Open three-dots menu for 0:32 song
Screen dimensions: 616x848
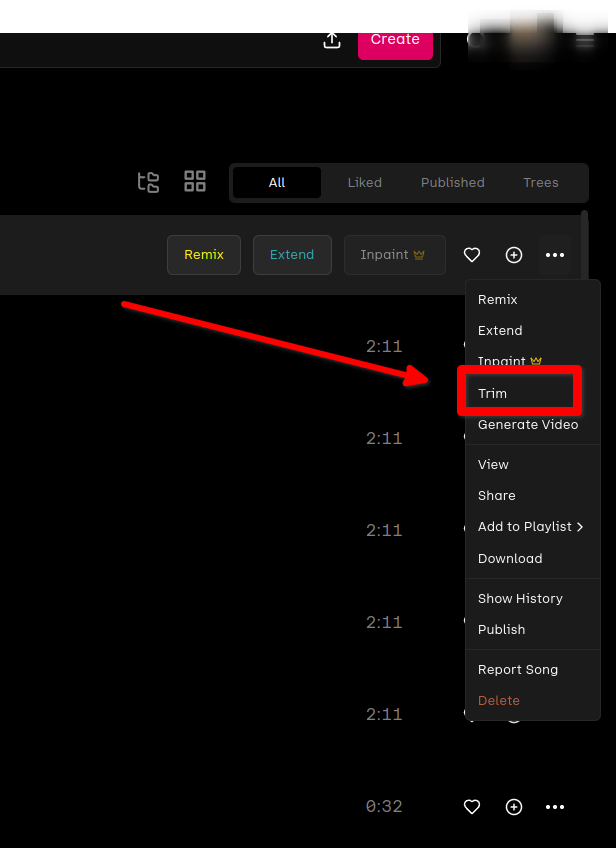click(555, 807)
